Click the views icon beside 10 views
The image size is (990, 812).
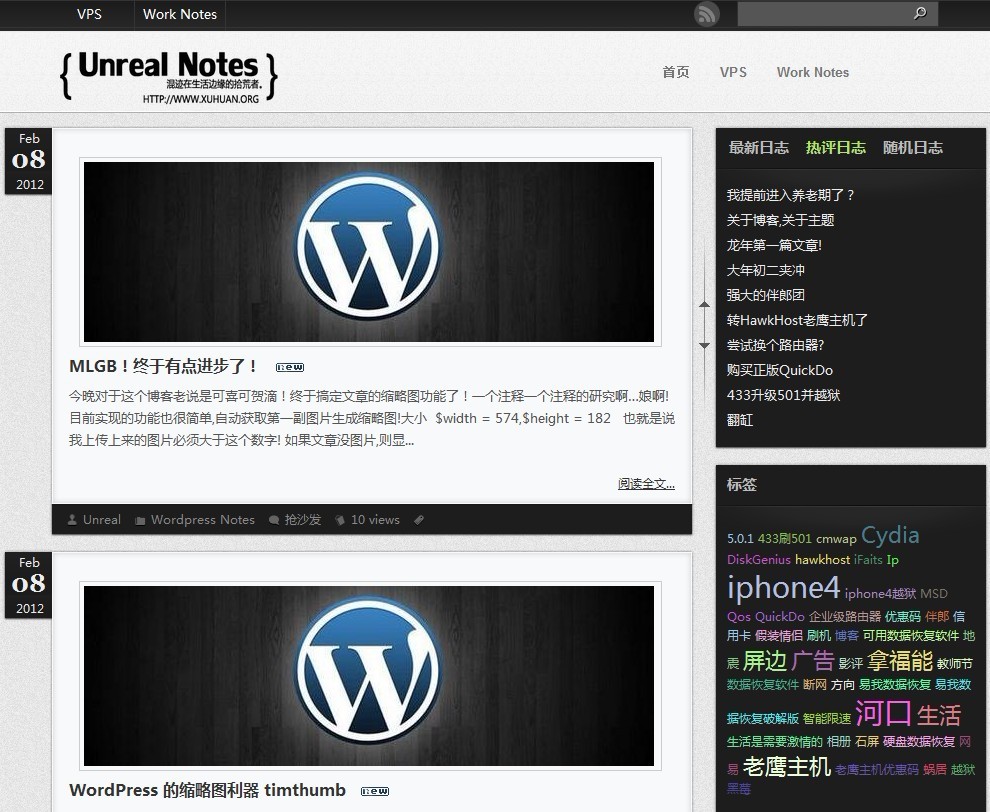tap(340, 520)
